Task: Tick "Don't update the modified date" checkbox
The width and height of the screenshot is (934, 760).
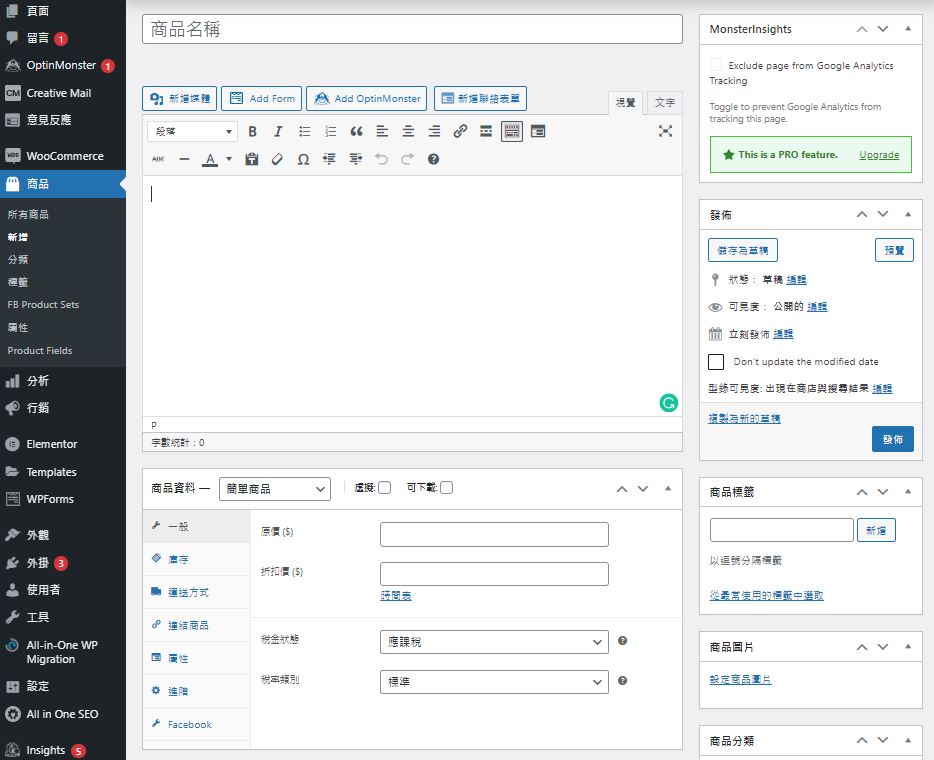Action: tap(716, 361)
